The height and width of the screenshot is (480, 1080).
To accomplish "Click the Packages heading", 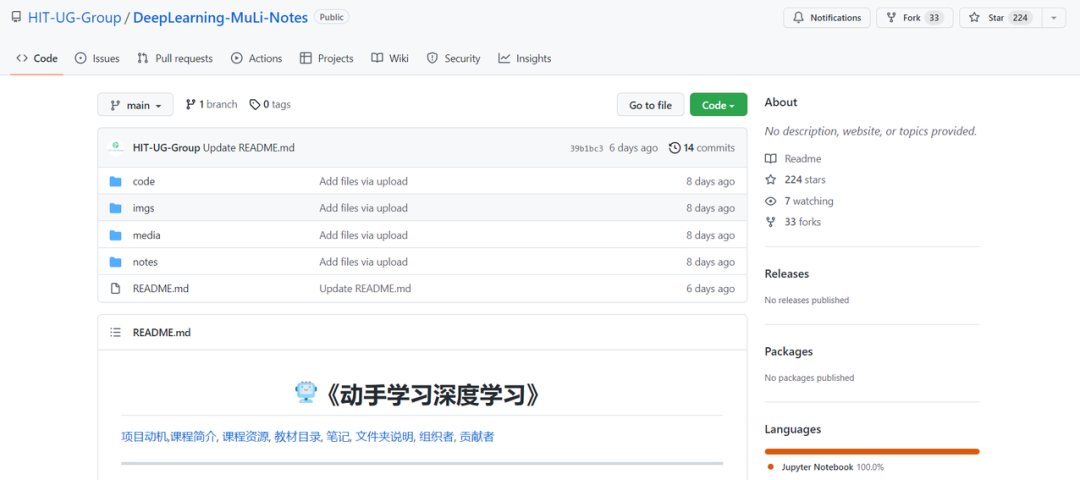I will (x=789, y=351).
